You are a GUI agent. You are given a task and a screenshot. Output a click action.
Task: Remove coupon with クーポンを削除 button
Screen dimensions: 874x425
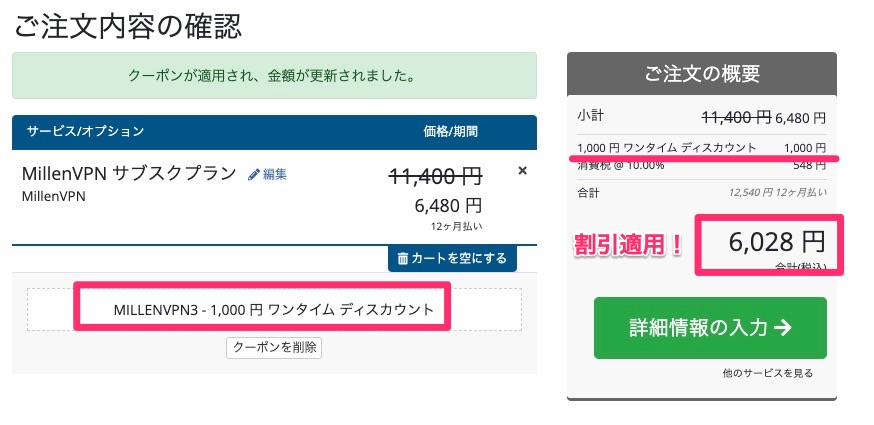[274, 347]
